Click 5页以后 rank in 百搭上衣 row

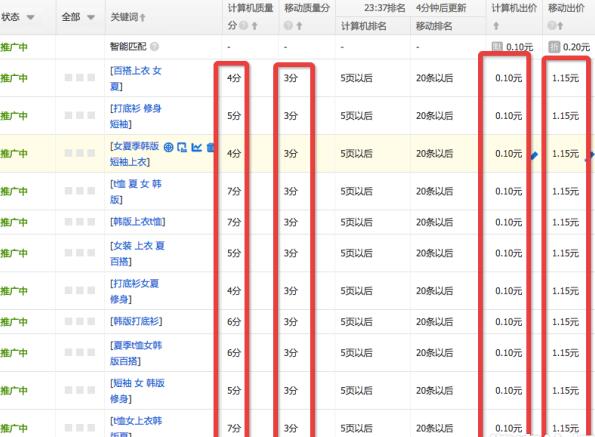pos(356,78)
